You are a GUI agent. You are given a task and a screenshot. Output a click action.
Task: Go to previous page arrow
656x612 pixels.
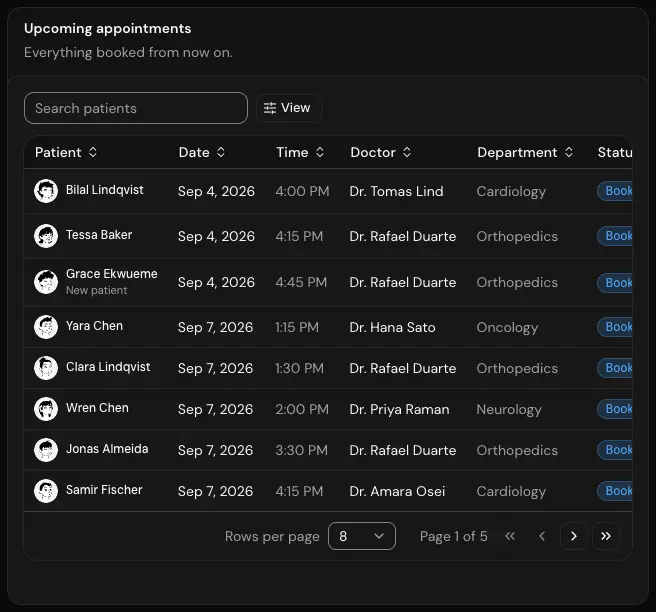pos(542,536)
